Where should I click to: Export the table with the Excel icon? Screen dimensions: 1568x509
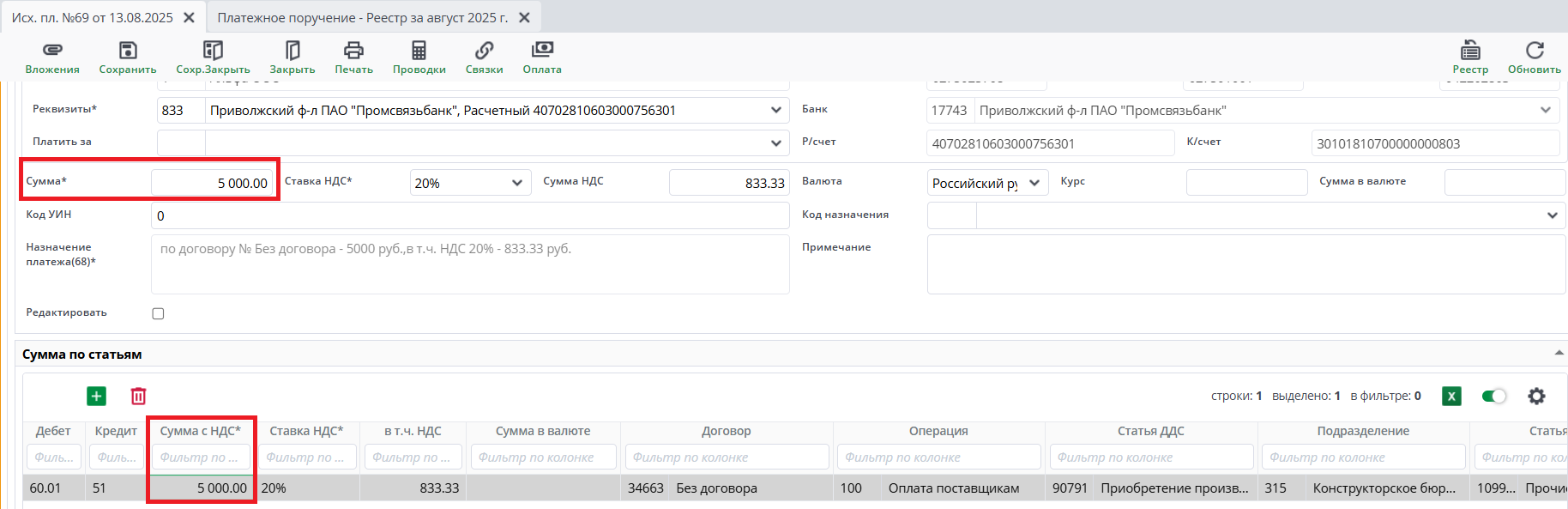1451,396
